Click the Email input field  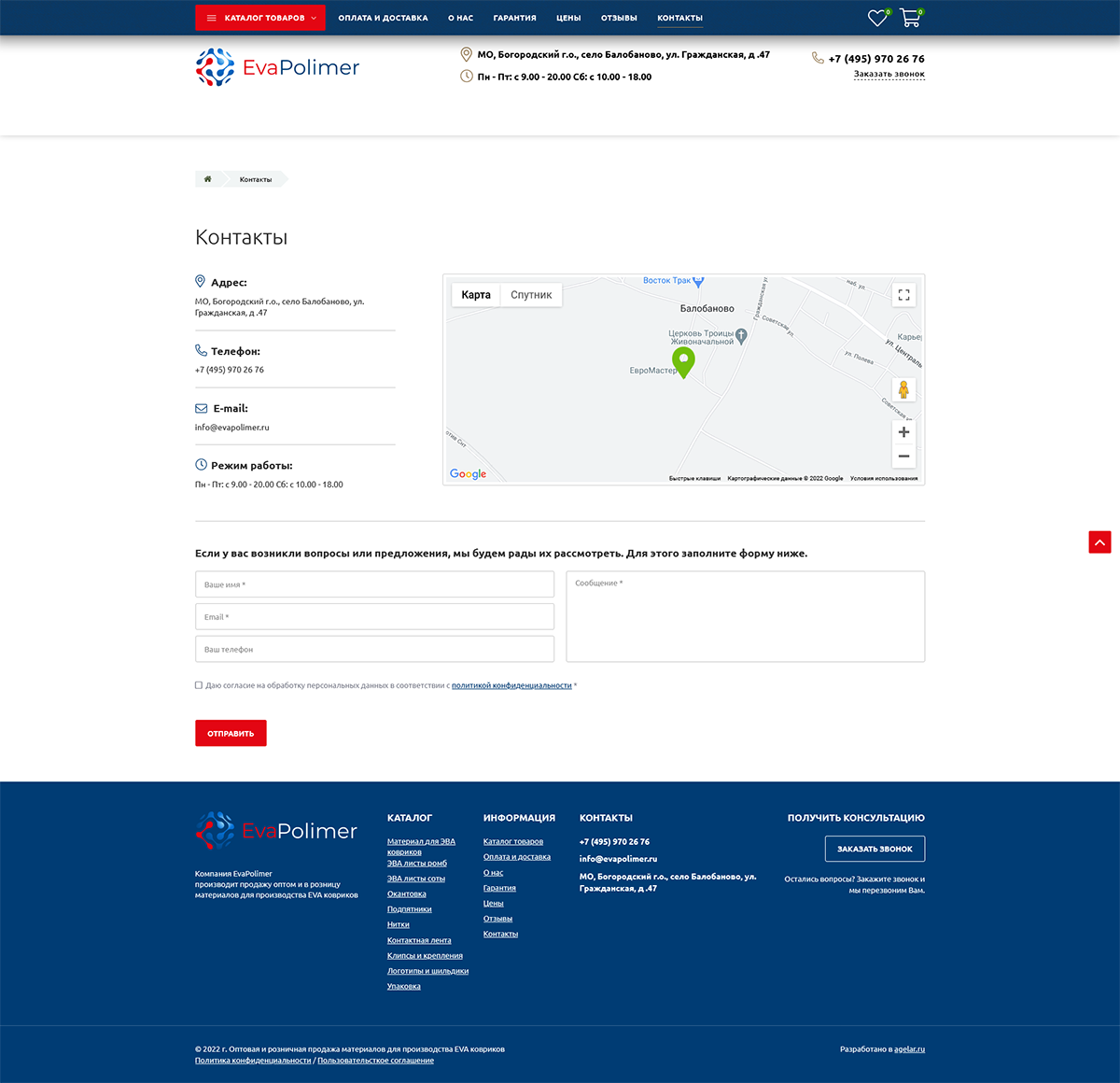(x=374, y=617)
